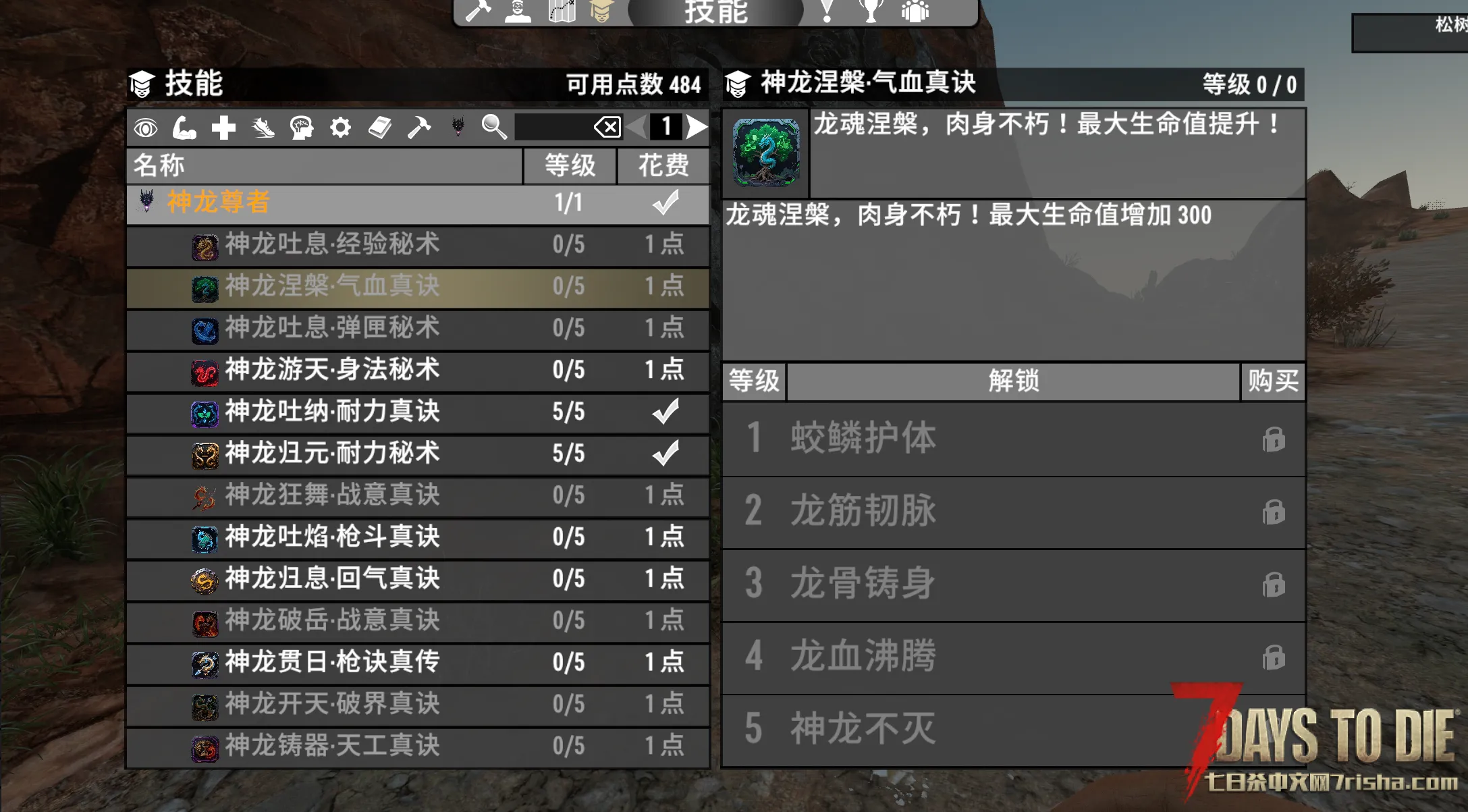
Task: Select the running shoe category filter
Action: click(263, 127)
